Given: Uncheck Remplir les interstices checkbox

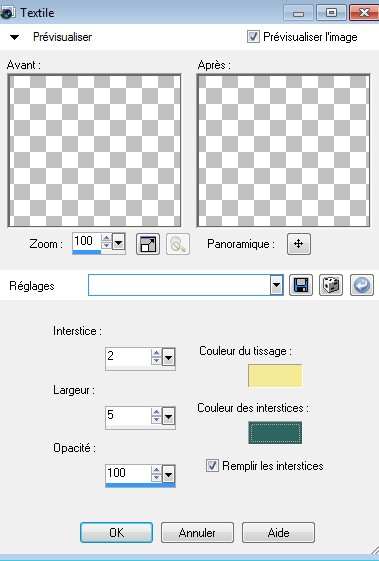Looking at the screenshot, I should click(x=212, y=465).
